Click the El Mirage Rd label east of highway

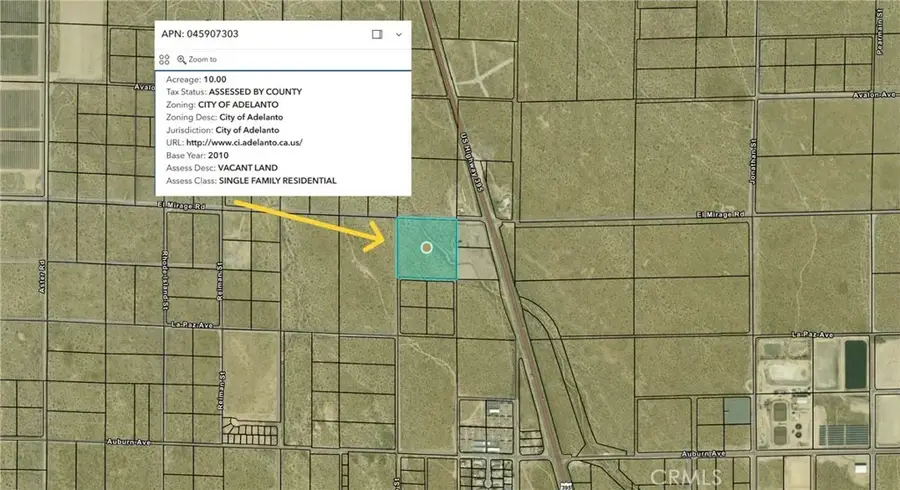721,215
